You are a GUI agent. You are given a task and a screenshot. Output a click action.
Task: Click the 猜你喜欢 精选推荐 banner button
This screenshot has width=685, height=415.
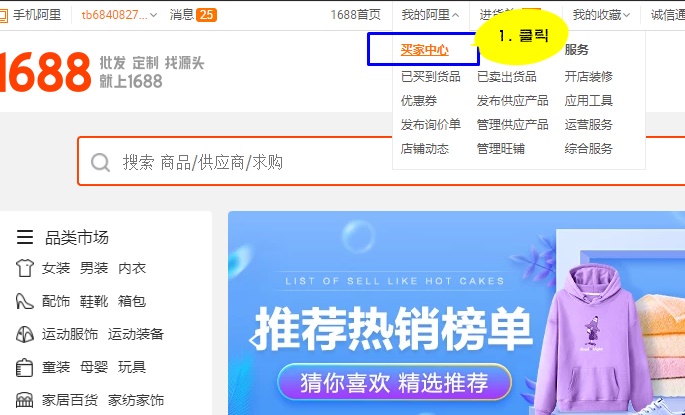pos(394,382)
